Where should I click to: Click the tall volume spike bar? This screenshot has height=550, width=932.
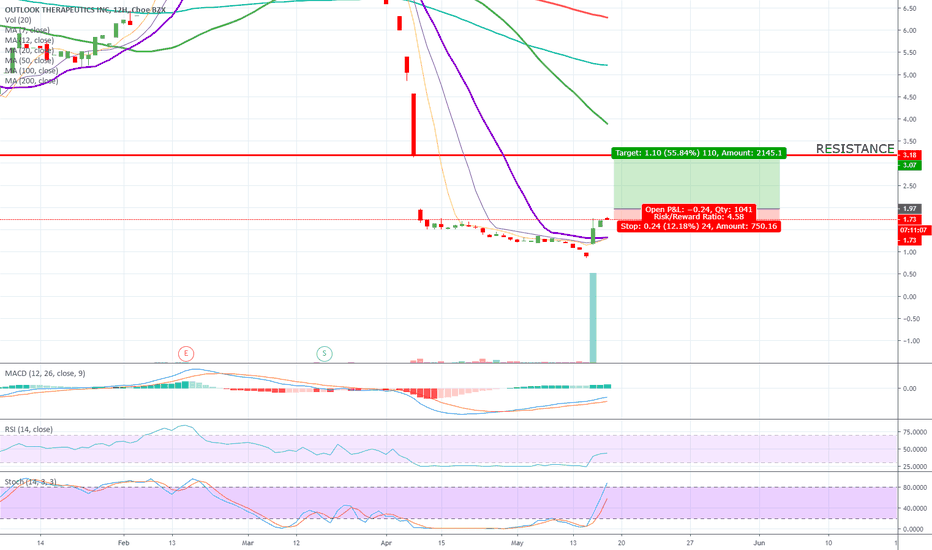click(x=593, y=318)
